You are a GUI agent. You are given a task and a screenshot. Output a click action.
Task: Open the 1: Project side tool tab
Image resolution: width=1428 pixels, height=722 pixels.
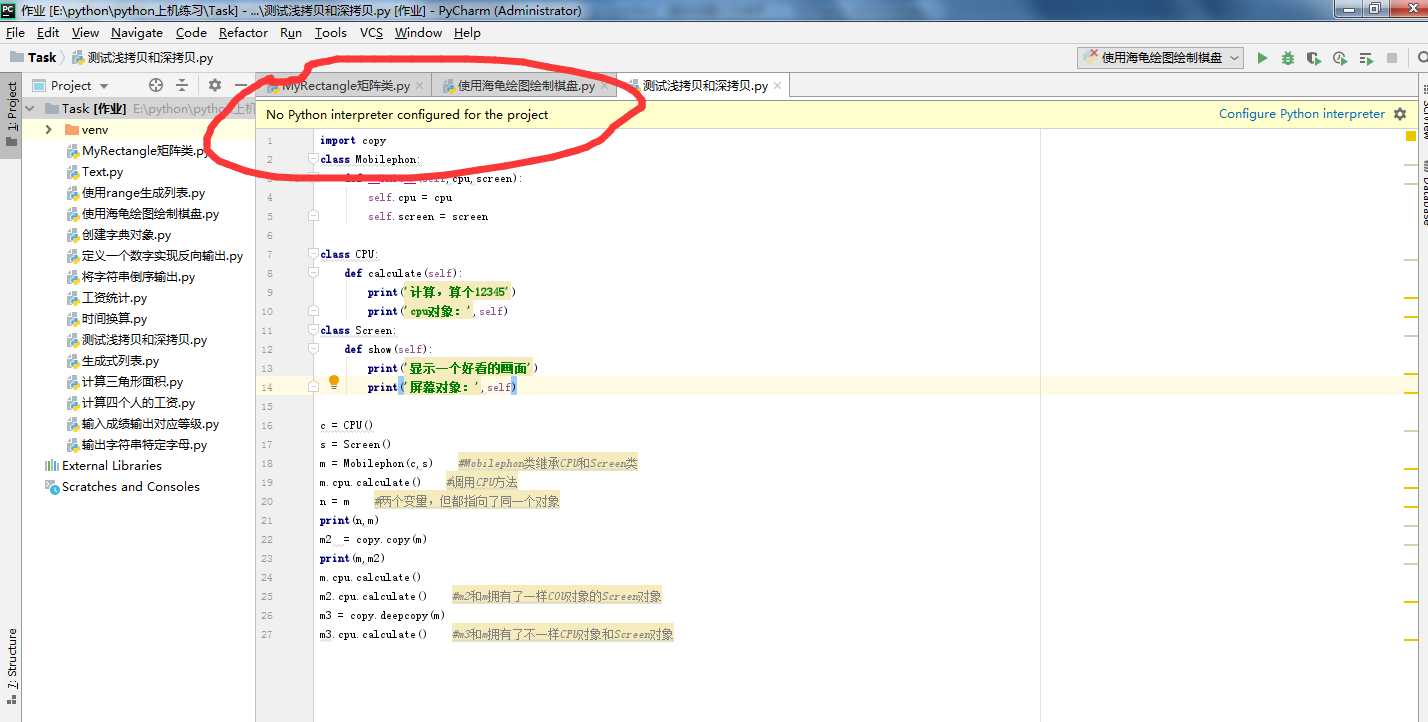coord(12,113)
